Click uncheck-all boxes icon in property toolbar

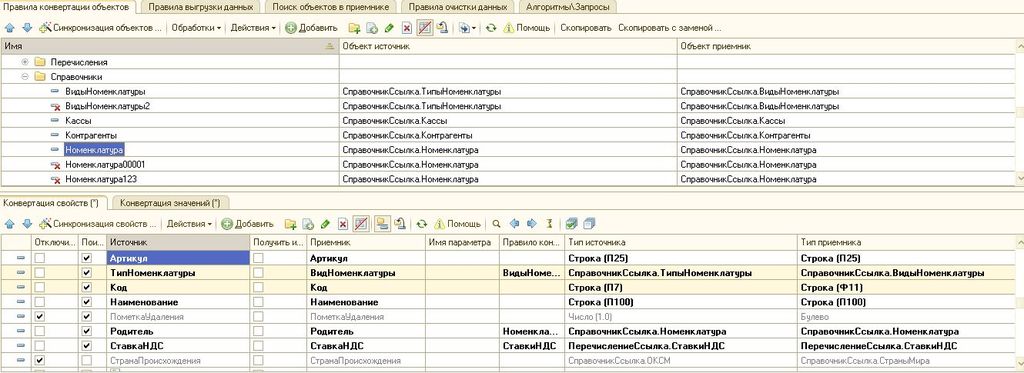(588, 223)
